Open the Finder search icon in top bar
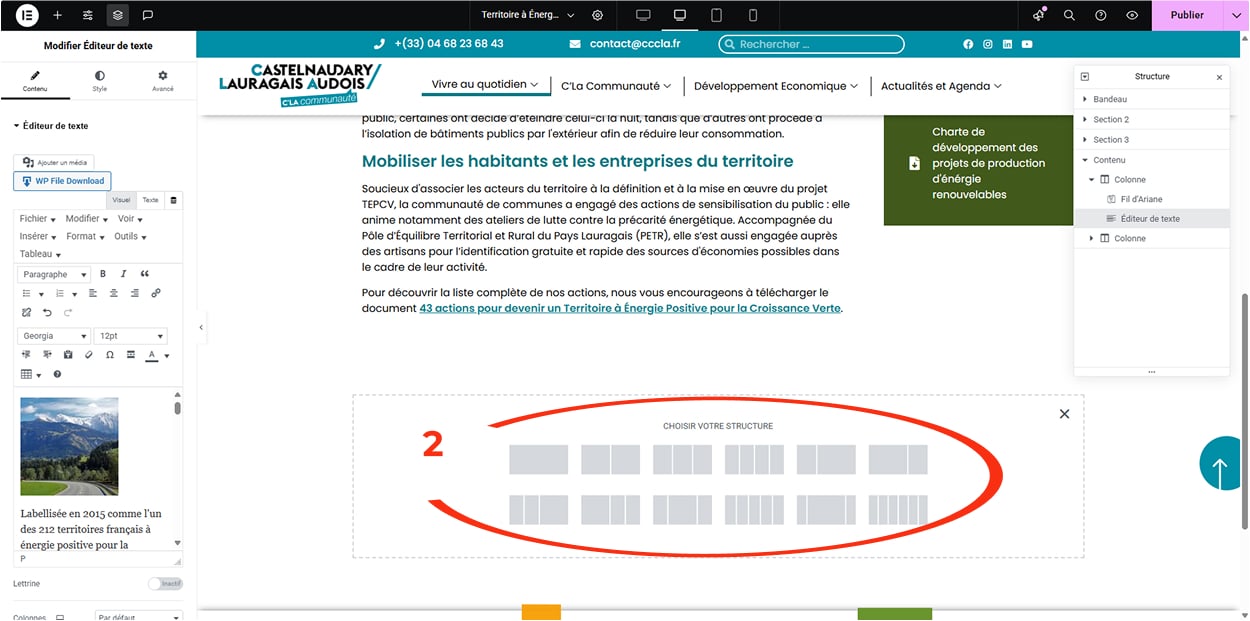Image resolution: width=1250 pixels, height=621 pixels. (x=1069, y=15)
